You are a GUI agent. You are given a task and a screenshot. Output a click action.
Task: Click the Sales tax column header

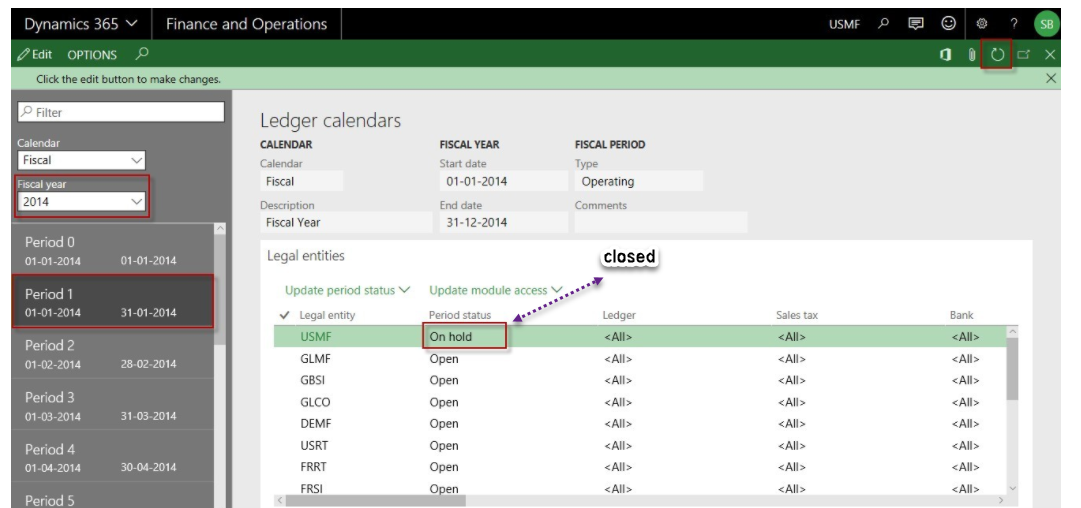click(797, 315)
